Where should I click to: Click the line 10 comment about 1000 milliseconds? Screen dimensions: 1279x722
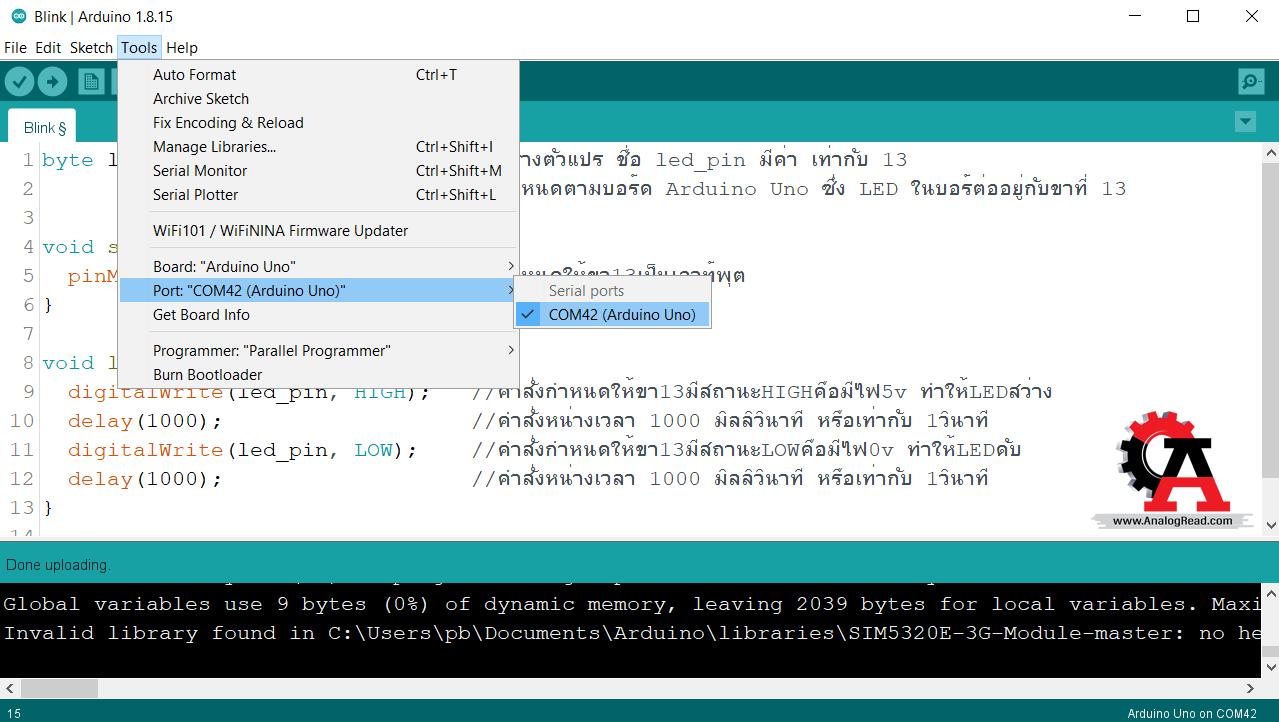730,421
